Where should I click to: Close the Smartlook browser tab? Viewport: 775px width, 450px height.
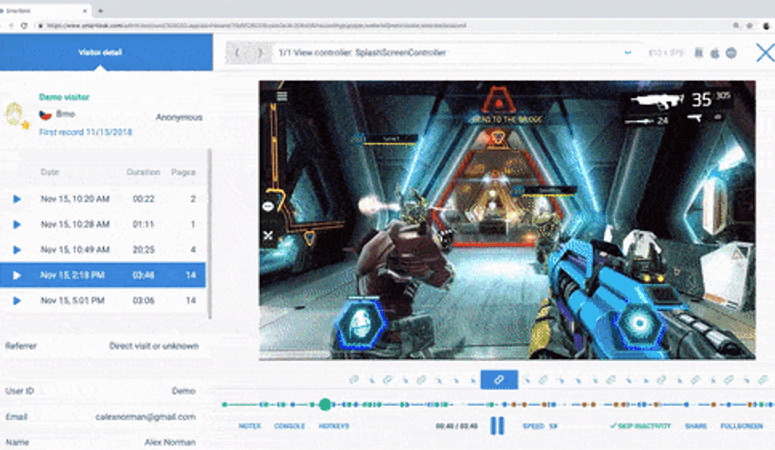pyautogui.click(x=85, y=10)
